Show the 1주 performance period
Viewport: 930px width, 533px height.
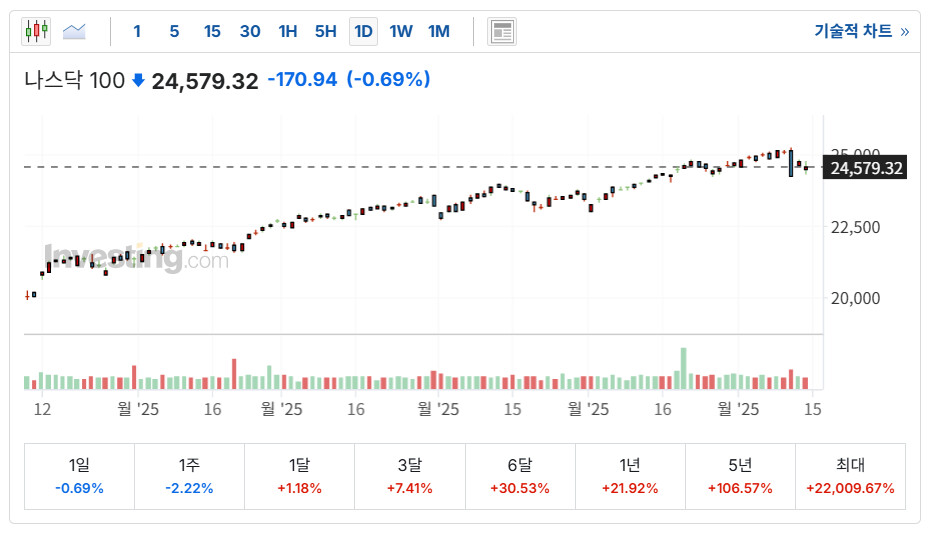[189, 476]
